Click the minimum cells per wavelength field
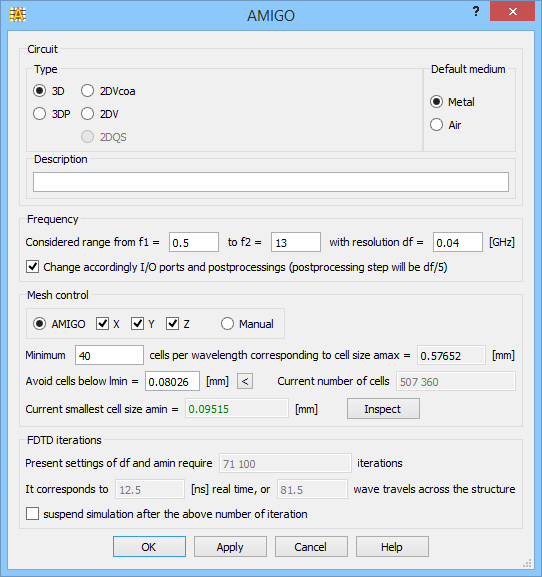Screen dimensions: 542x577 point(109,355)
